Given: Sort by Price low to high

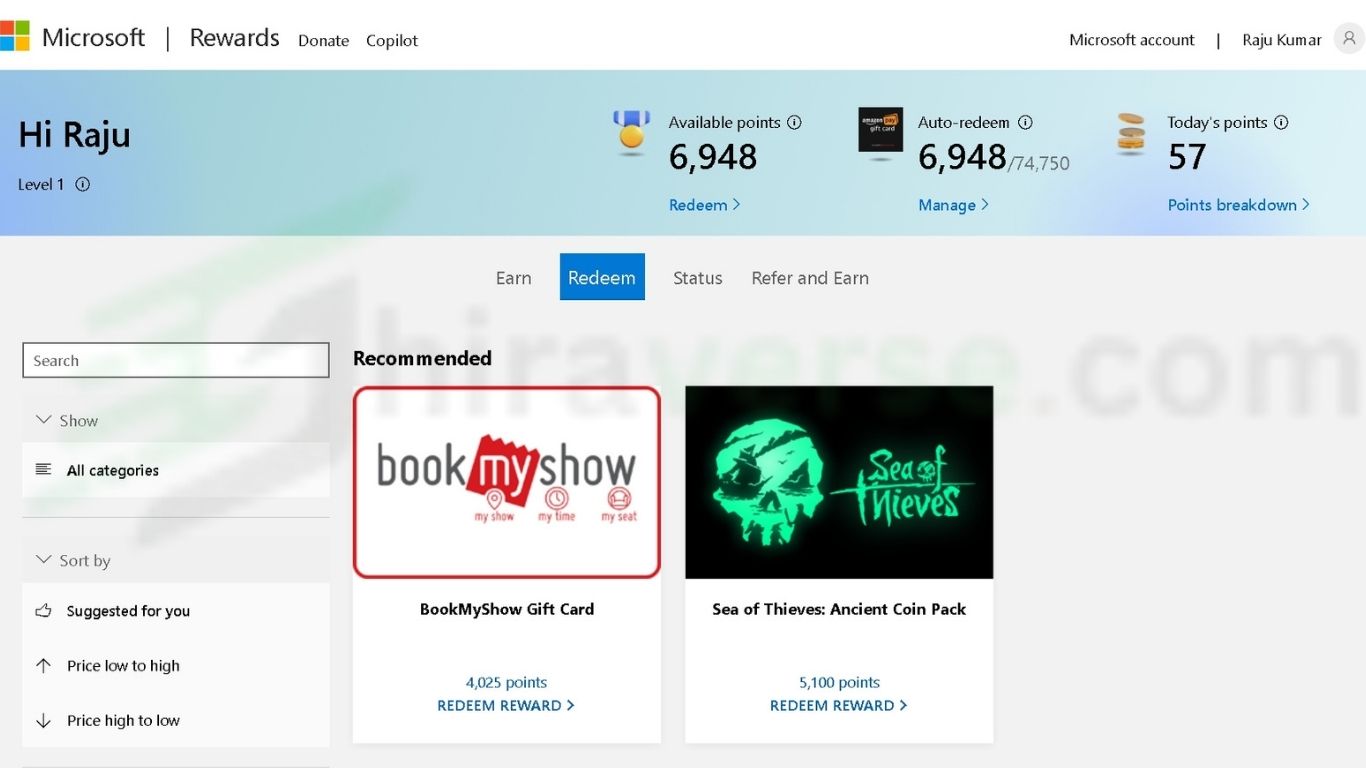Looking at the screenshot, I should coord(176,665).
